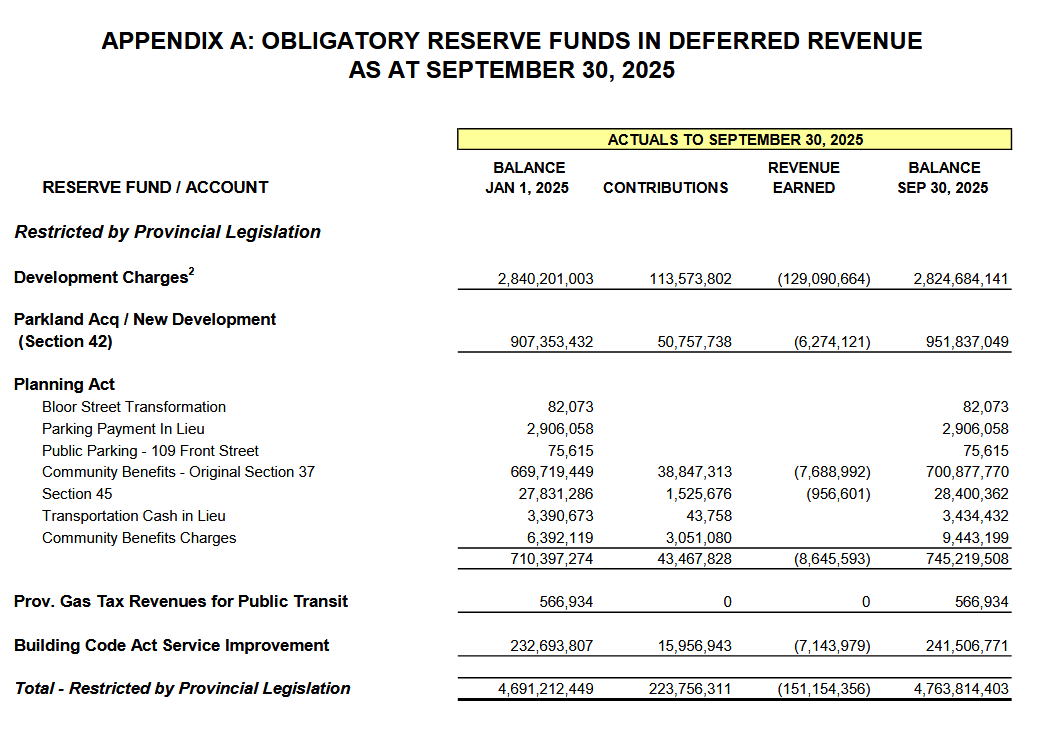Screen dimensions: 1064x733
Task: Select Community Benefits - Original Section 37 label
Action: coord(178,472)
